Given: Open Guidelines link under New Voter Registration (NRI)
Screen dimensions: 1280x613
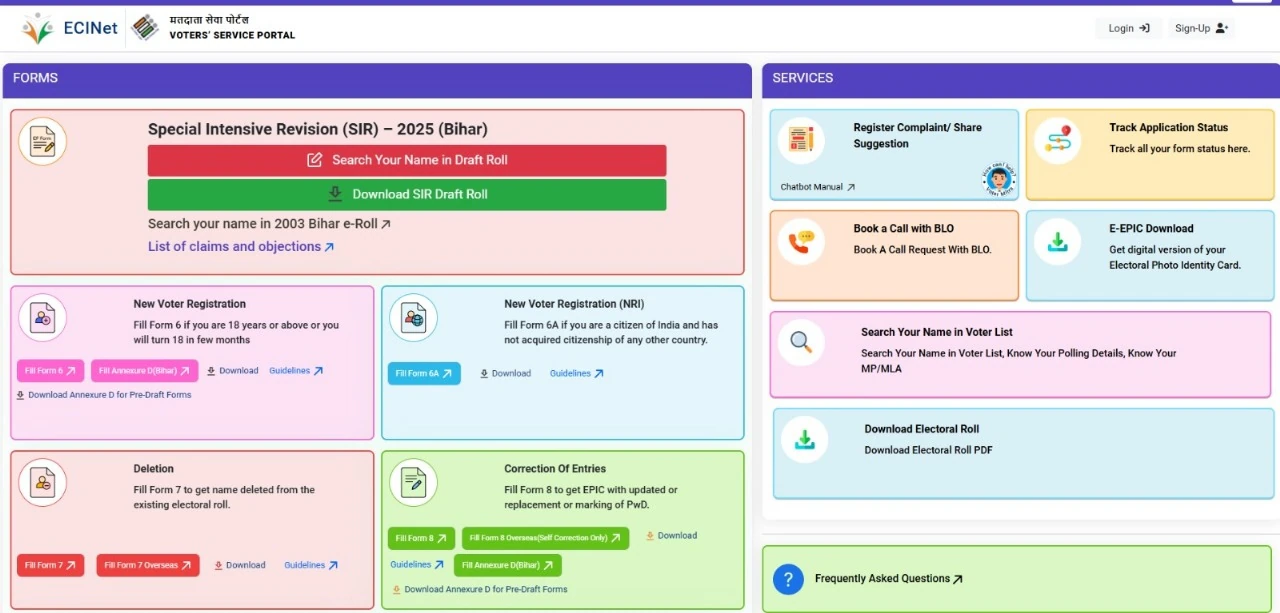Looking at the screenshot, I should [x=576, y=373].
